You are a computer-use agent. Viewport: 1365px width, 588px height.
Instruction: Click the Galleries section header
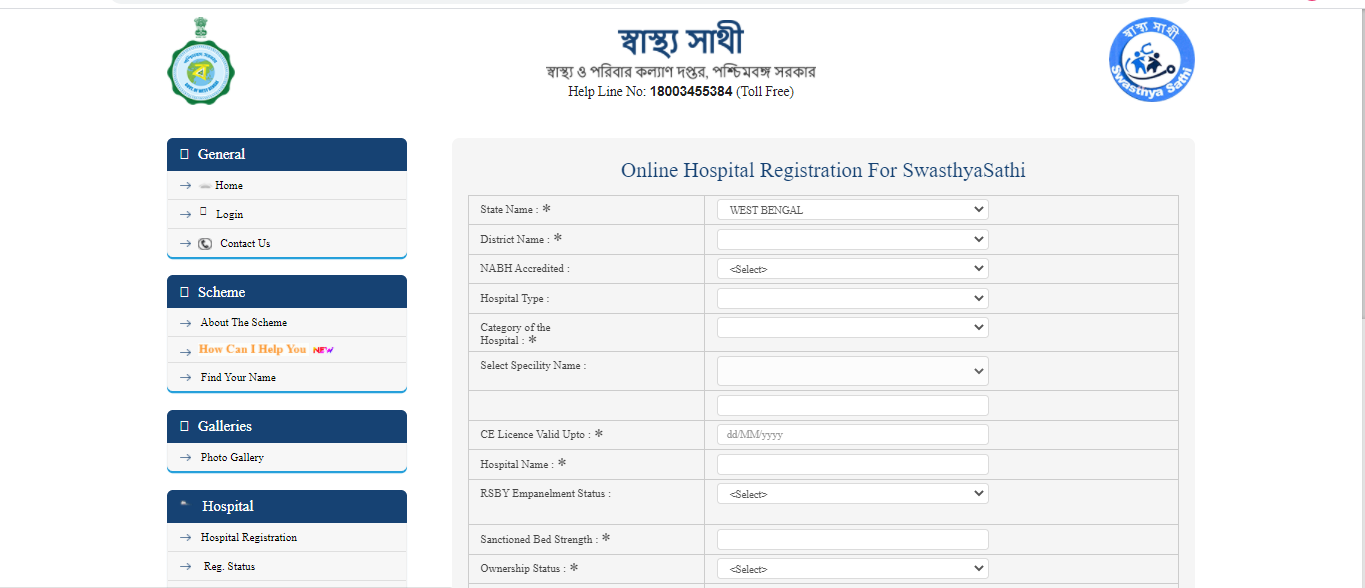pos(287,426)
